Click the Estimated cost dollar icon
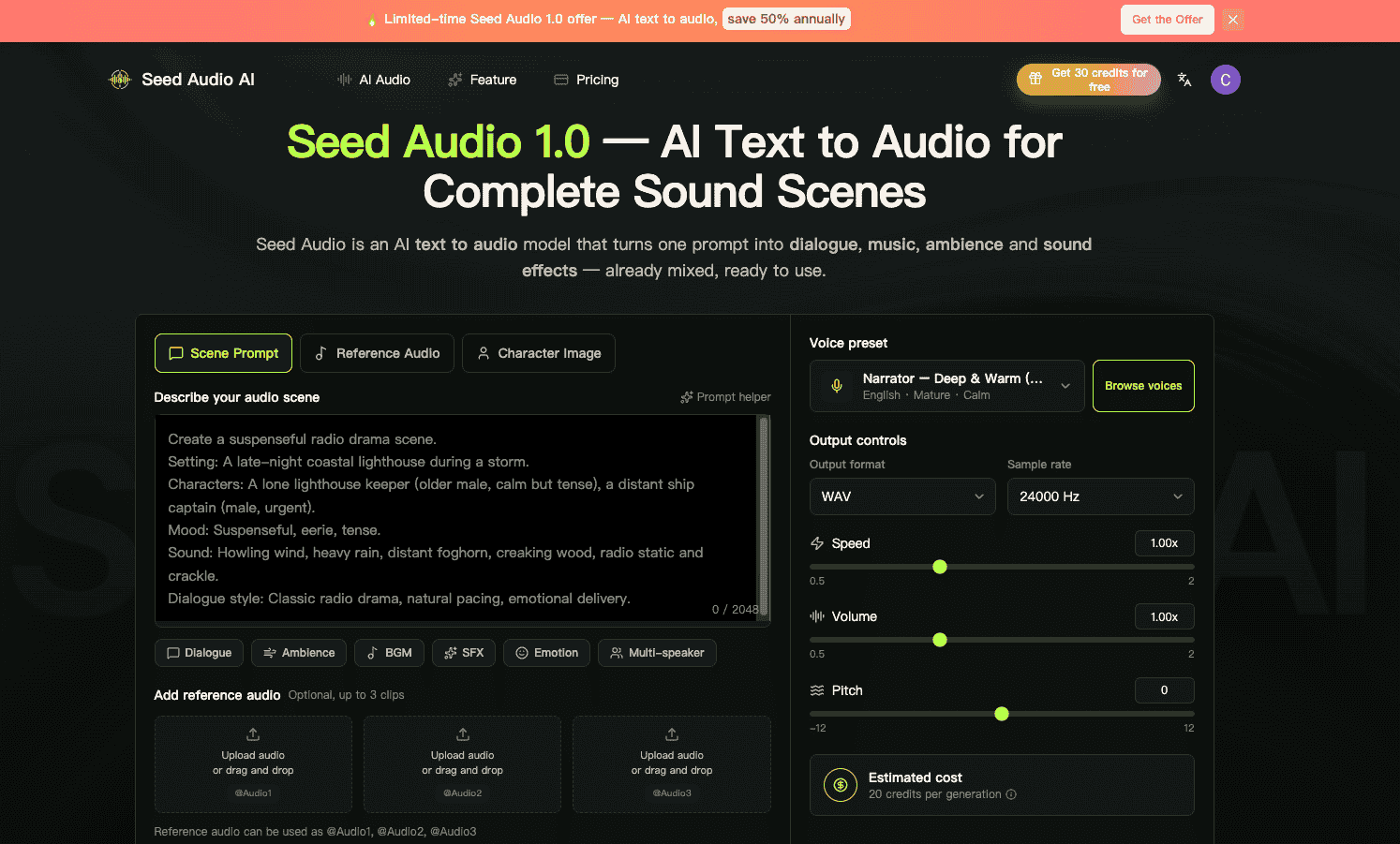 point(841,785)
